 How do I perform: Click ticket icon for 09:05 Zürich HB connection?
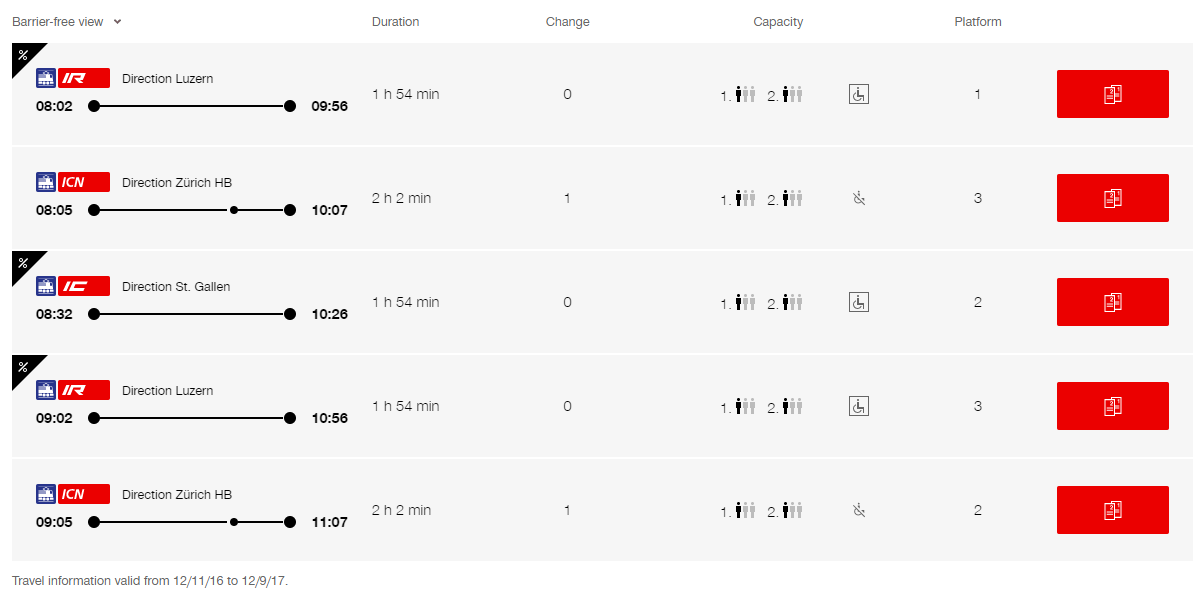click(x=1112, y=509)
